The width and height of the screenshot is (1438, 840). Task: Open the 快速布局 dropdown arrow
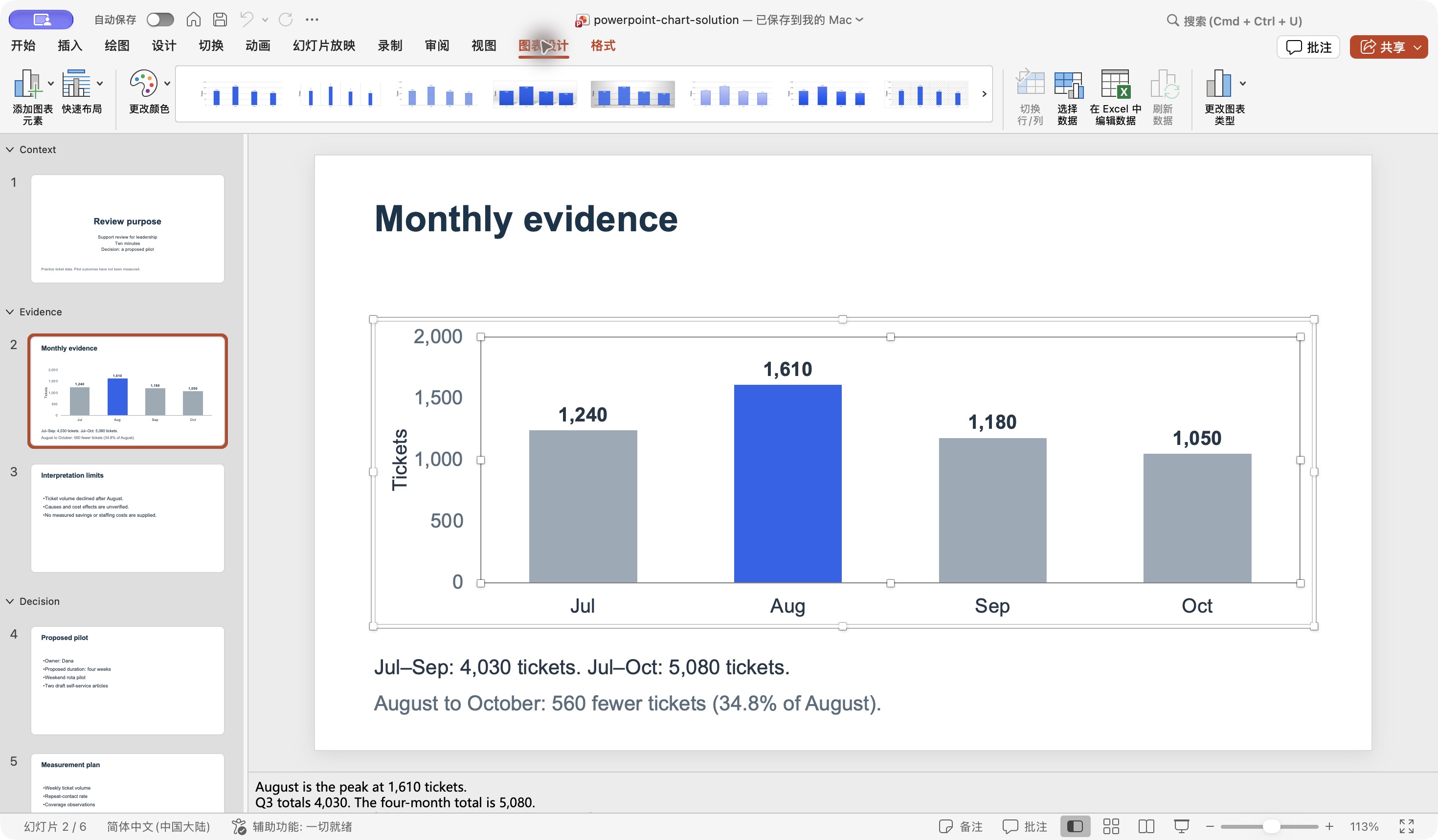(x=100, y=84)
